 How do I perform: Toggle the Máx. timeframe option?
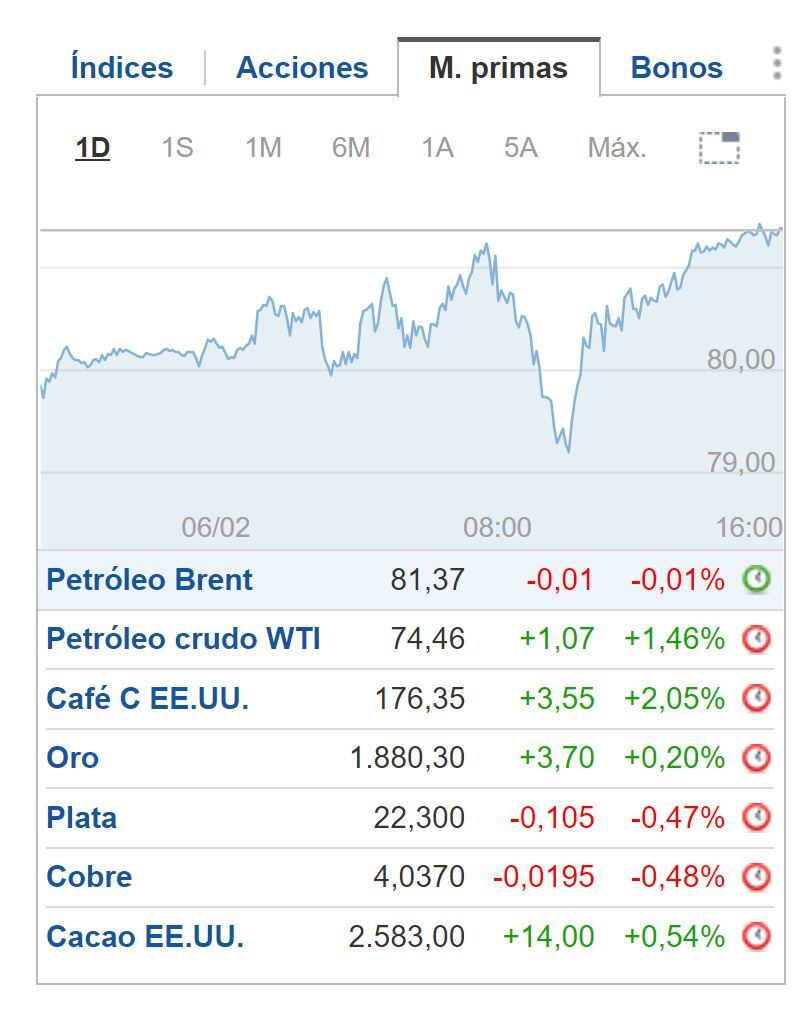click(617, 147)
